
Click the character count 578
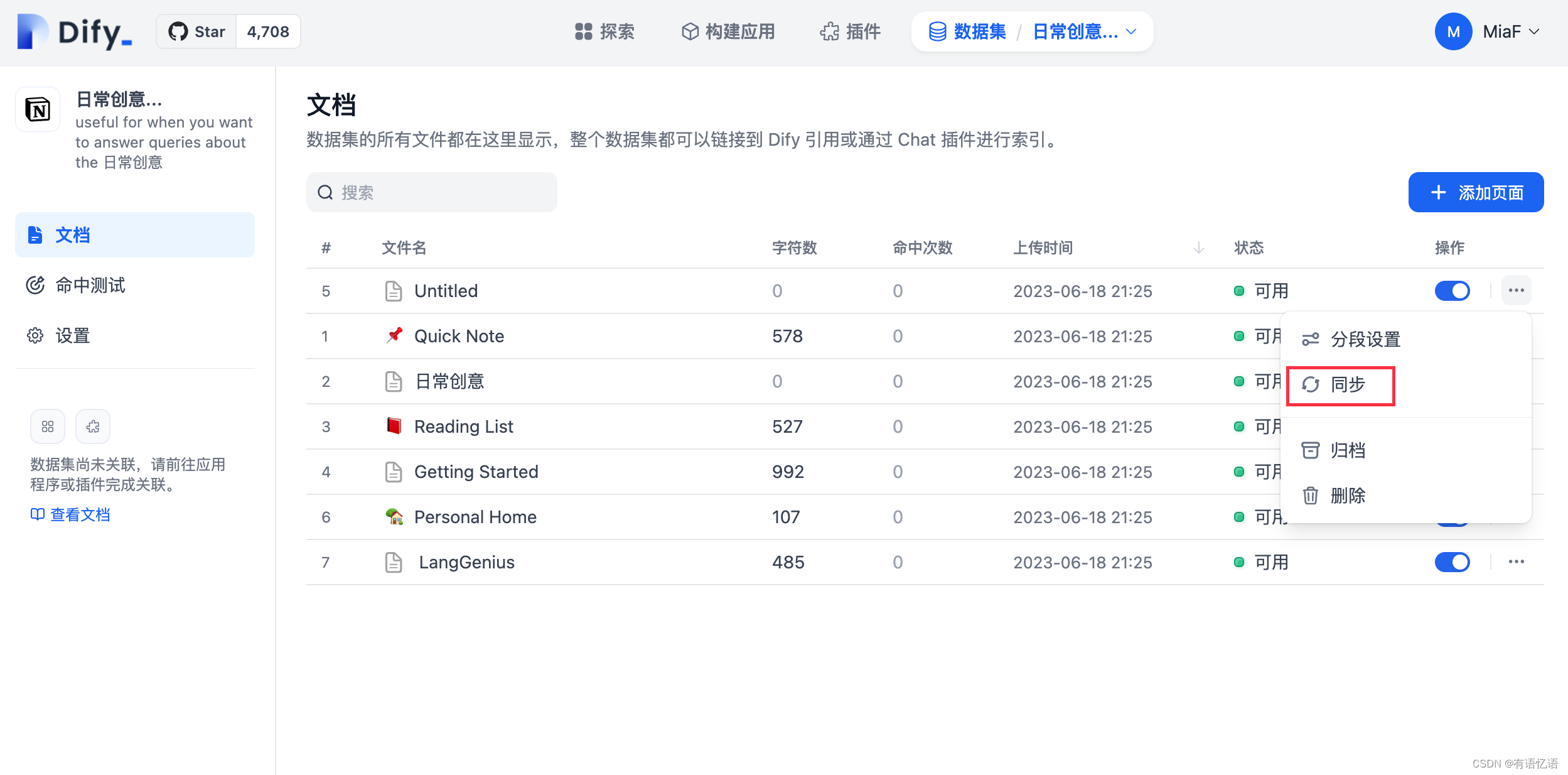tap(787, 336)
